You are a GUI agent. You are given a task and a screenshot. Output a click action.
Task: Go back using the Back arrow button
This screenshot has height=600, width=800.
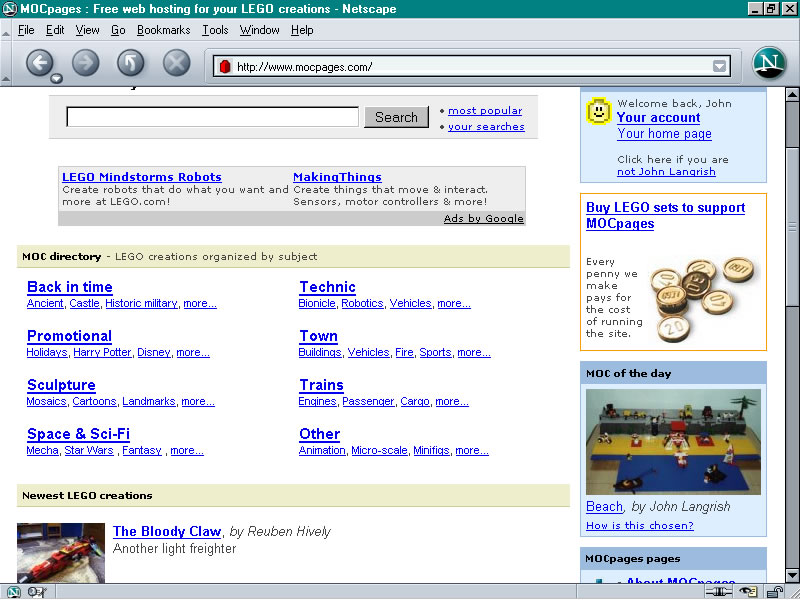tap(39, 63)
